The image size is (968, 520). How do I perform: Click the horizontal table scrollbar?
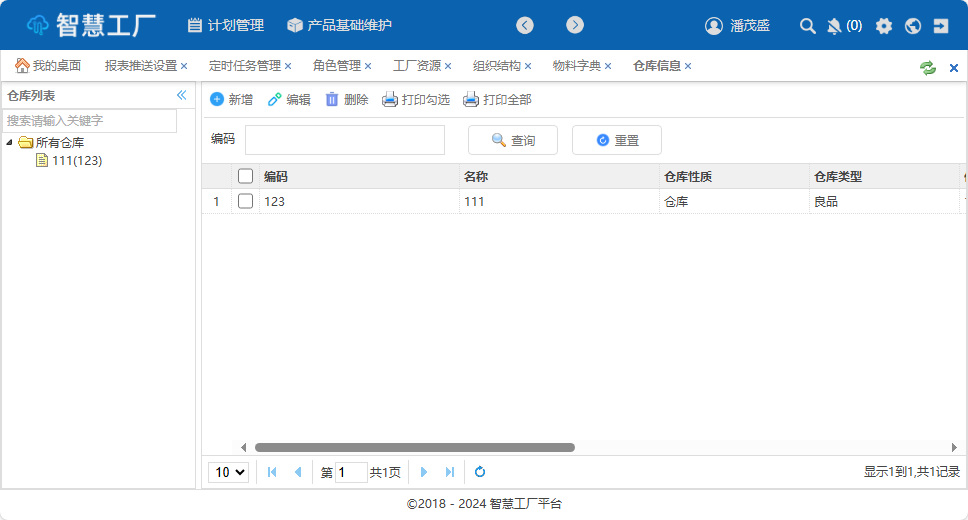414,447
